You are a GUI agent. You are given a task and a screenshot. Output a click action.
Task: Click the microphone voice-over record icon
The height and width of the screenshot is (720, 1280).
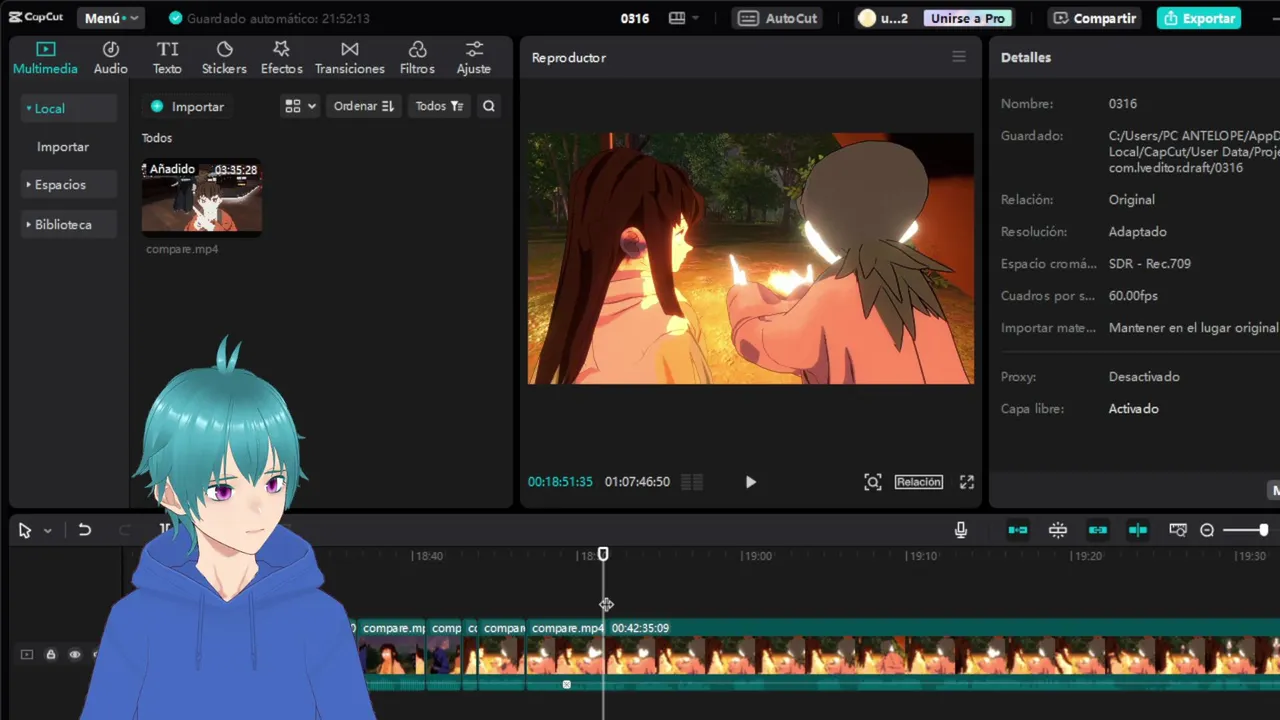(961, 530)
